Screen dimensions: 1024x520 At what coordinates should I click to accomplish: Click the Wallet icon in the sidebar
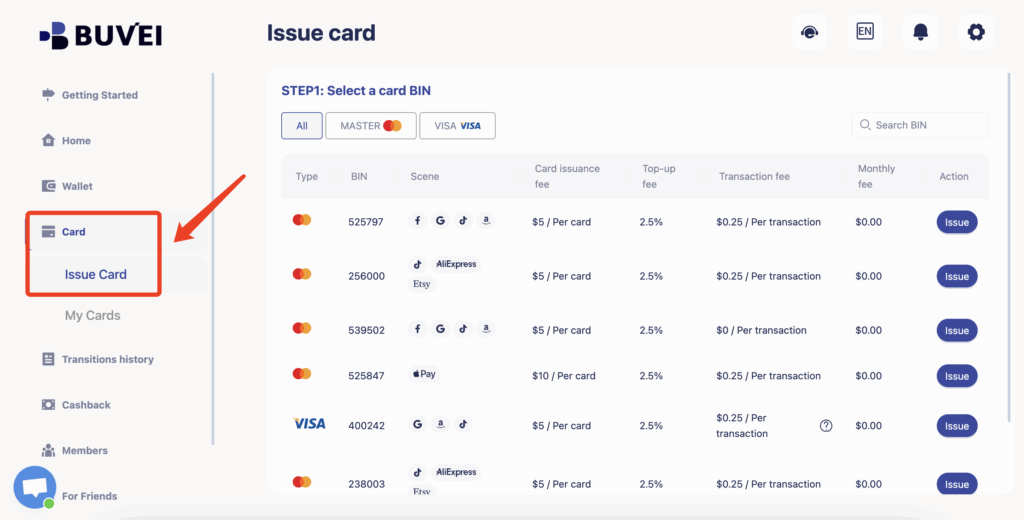(48, 186)
